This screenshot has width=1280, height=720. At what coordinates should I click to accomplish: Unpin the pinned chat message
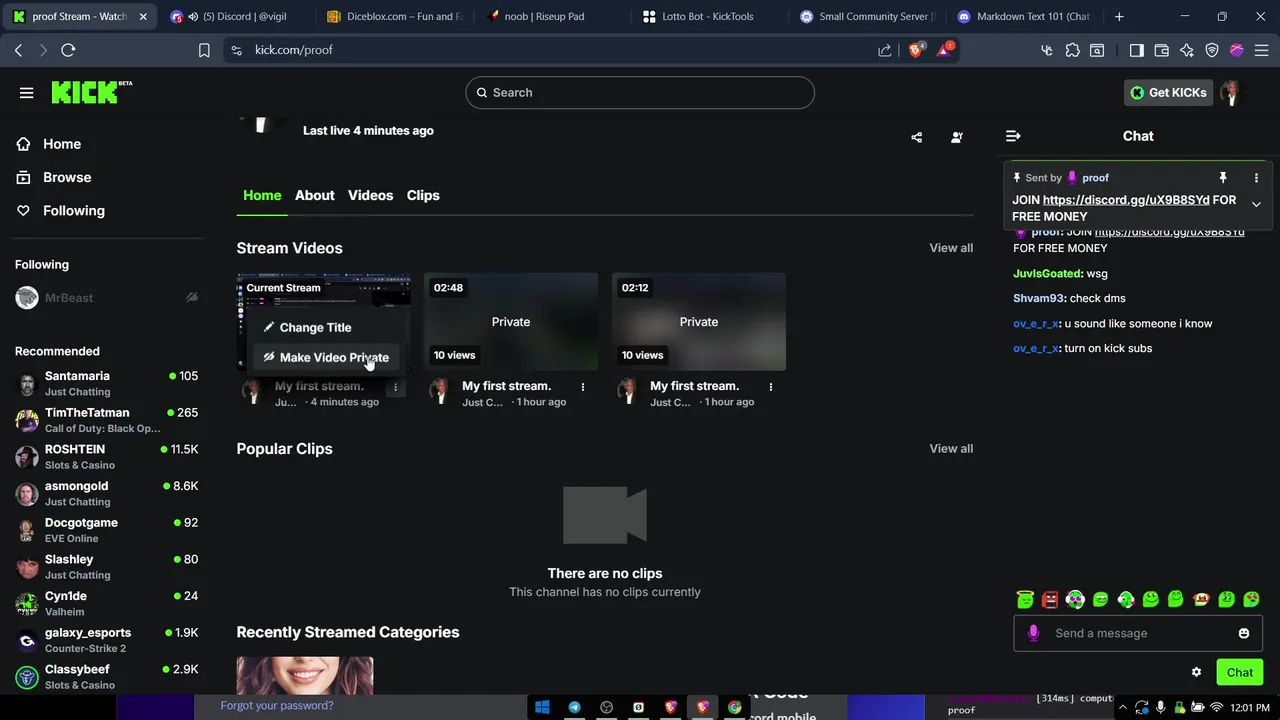(1222, 178)
